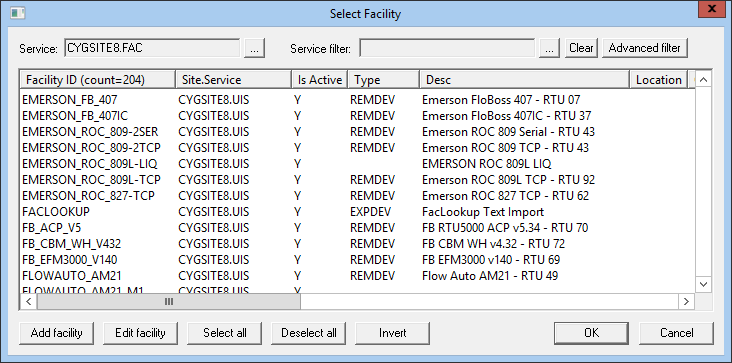Invert the facility selection
The image size is (732, 363).
tap(393, 333)
